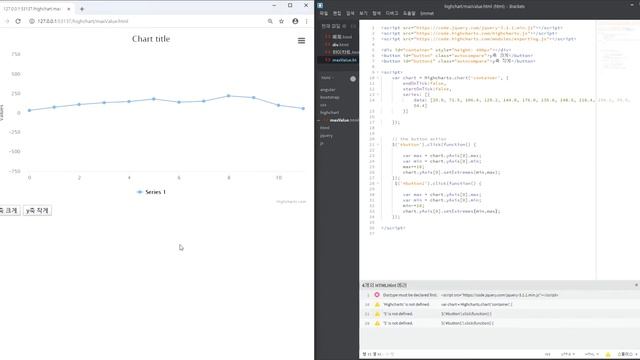The width and height of the screenshot is (640, 360).
Task: Select div.html in working files
Action: (339, 44)
